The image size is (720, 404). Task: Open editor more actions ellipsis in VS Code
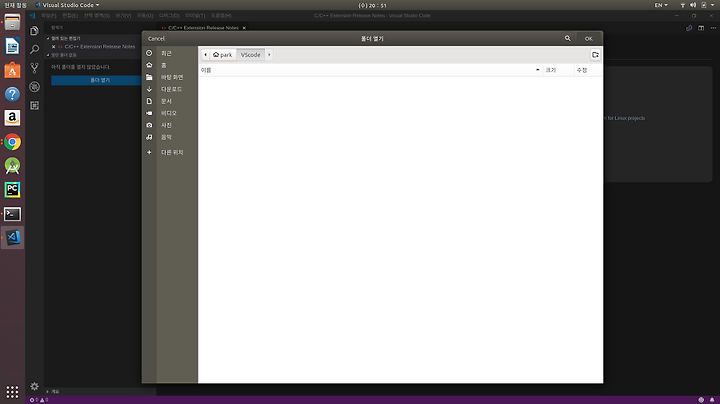(x=713, y=28)
